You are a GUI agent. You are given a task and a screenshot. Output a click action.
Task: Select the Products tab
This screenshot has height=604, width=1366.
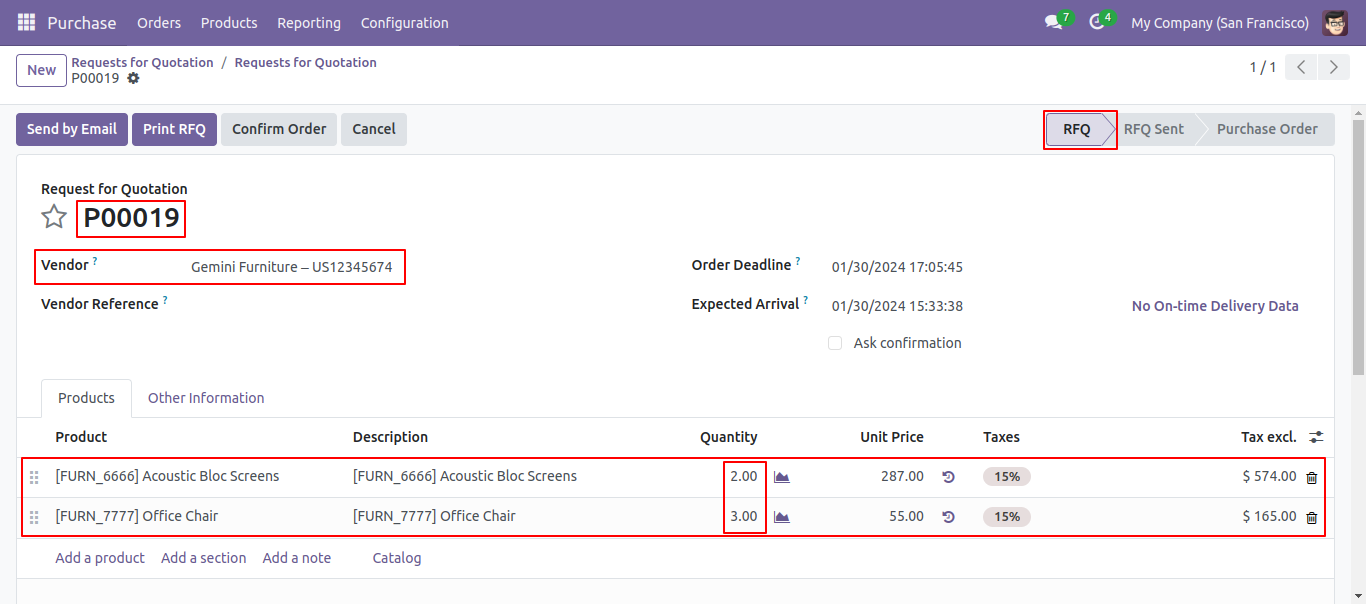click(x=86, y=398)
